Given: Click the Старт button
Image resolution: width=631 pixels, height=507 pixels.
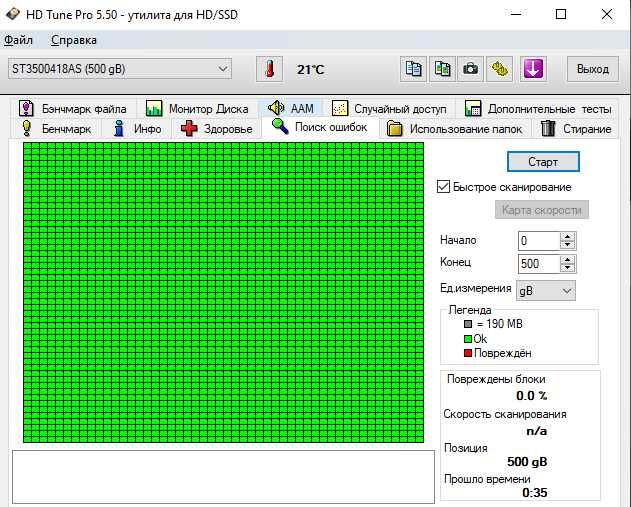Looking at the screenshot, I should 543,162.
